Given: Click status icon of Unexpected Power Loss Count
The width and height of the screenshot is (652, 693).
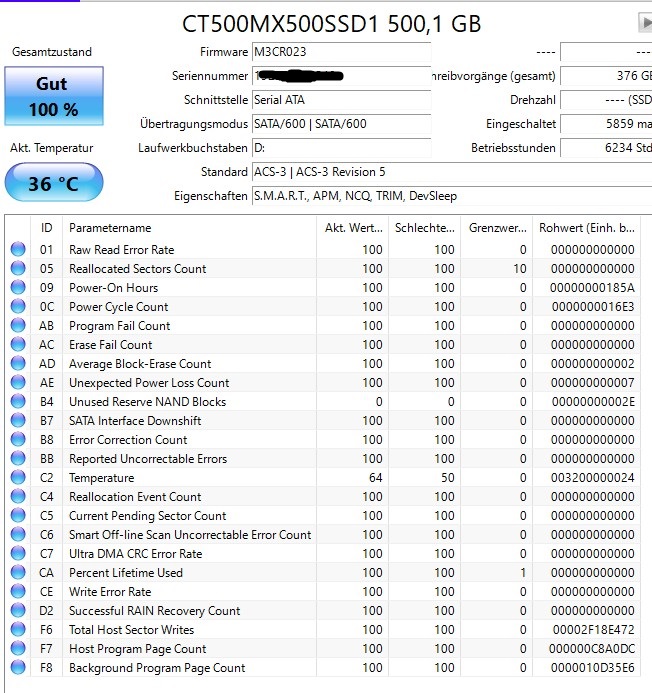Looking at the screenshot, I should coord(18,382).
